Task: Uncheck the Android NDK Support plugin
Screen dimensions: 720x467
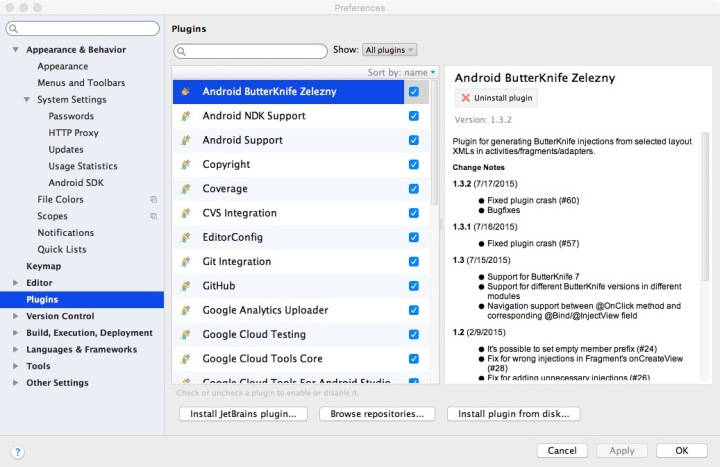Action: pos(414,116)
